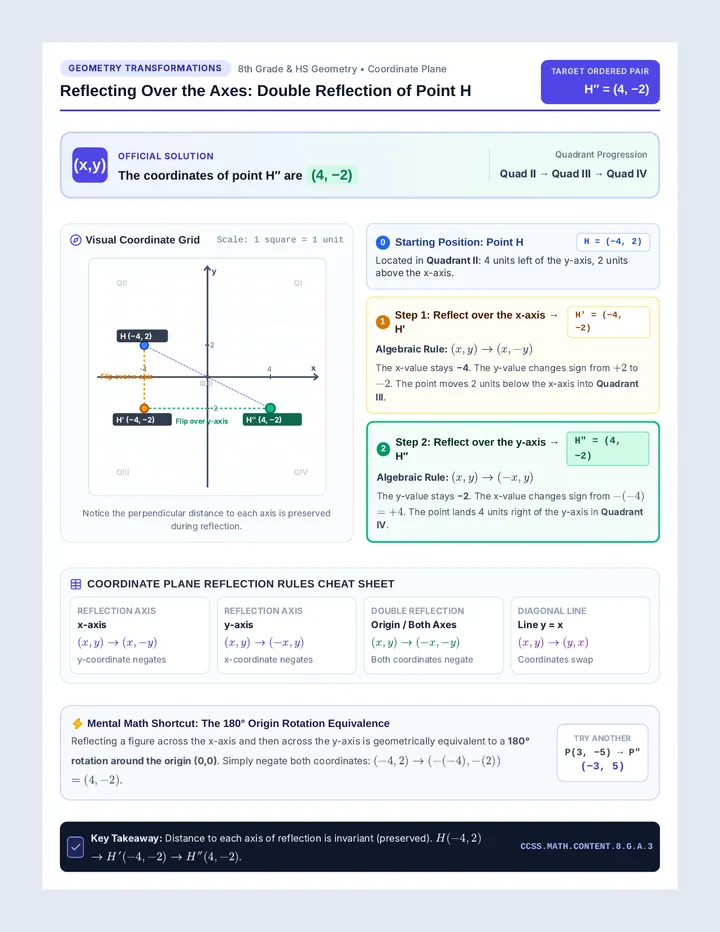Click the QIII quadrant label
This screenshot has height=932, width=720.
tap(123, 472)
